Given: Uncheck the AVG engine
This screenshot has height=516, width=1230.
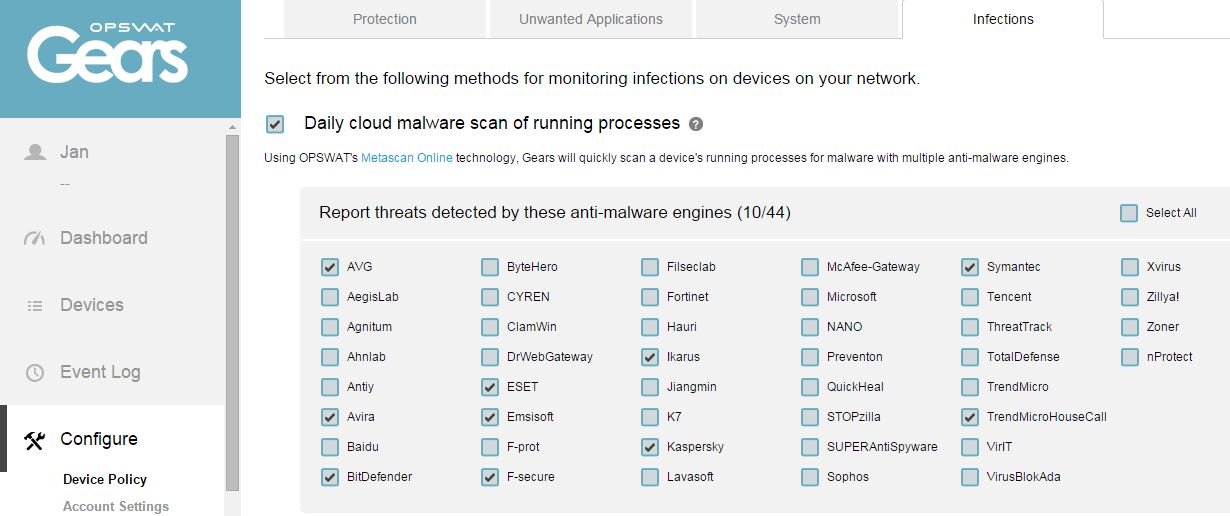Looking at the screenshot, I should [330, 267].
